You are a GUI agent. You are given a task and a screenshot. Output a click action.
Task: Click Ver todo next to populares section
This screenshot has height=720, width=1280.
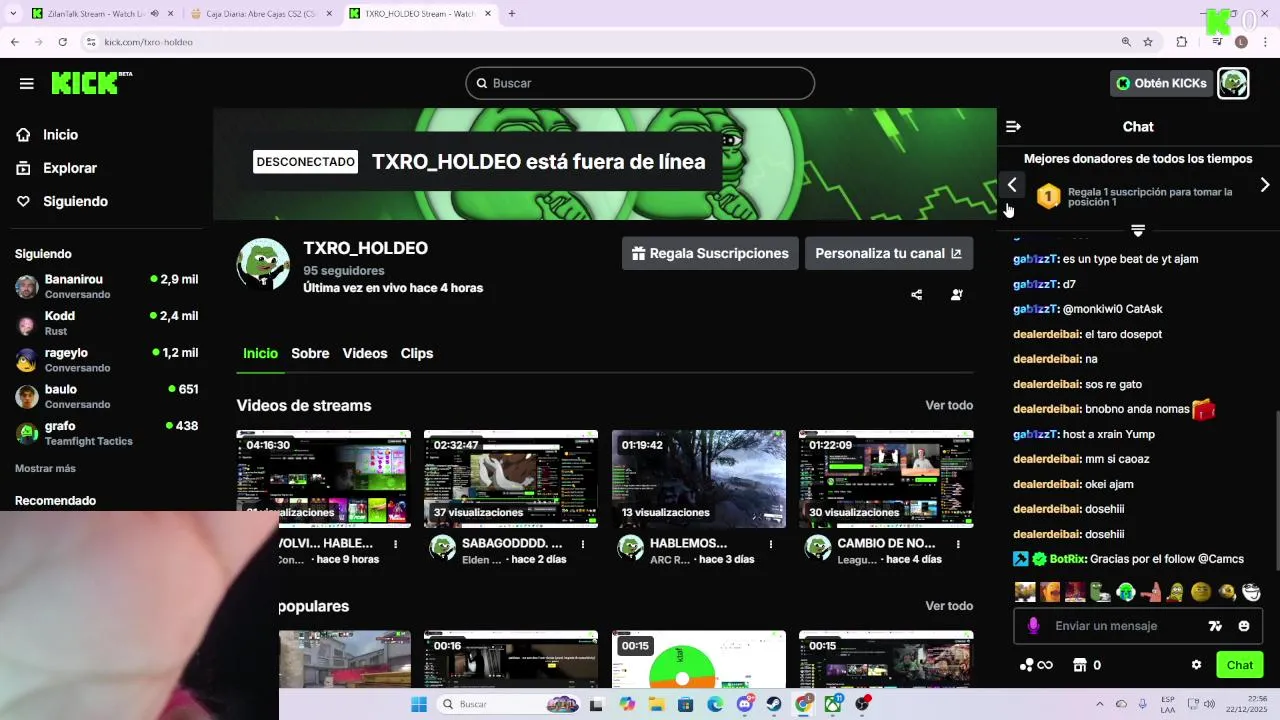949,606
